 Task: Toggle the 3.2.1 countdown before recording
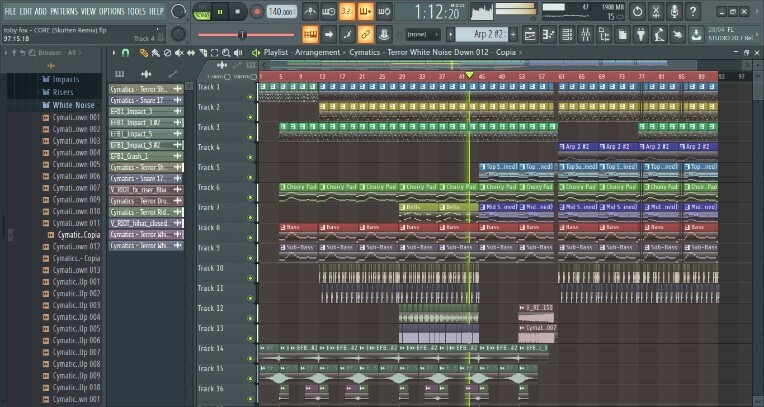pos(347,12)
